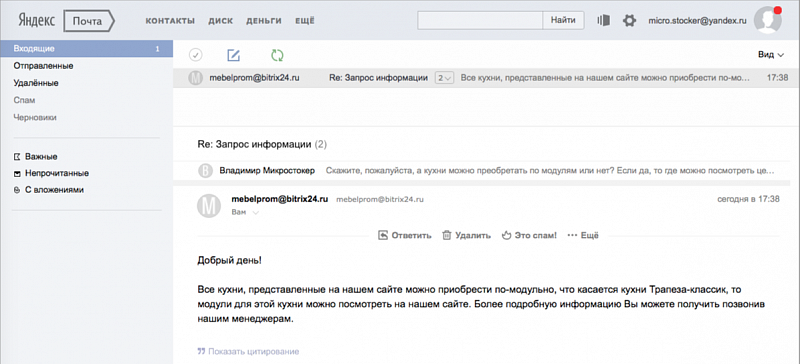Click Ответить to reply
The image size is (800, 364).
(x=405, y=235)
